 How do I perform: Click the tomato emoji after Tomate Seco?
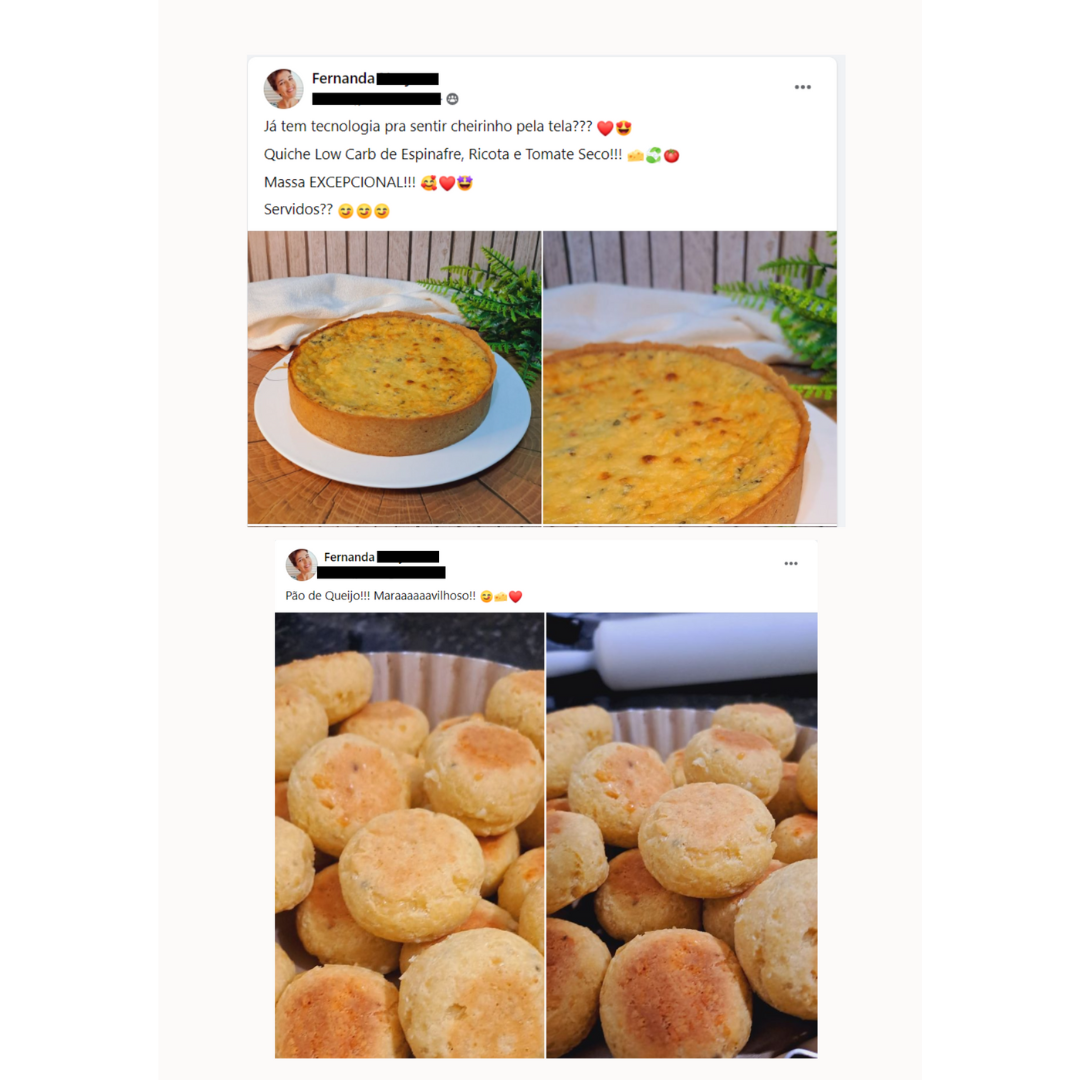(x=672, y=156)
